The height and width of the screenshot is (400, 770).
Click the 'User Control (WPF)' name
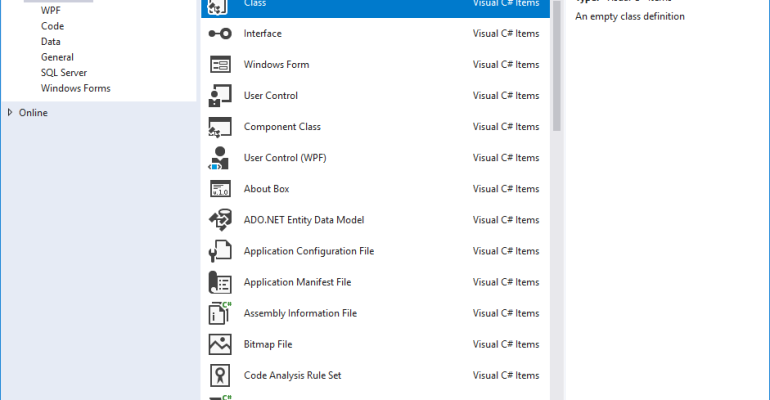[x=285, y=158]
